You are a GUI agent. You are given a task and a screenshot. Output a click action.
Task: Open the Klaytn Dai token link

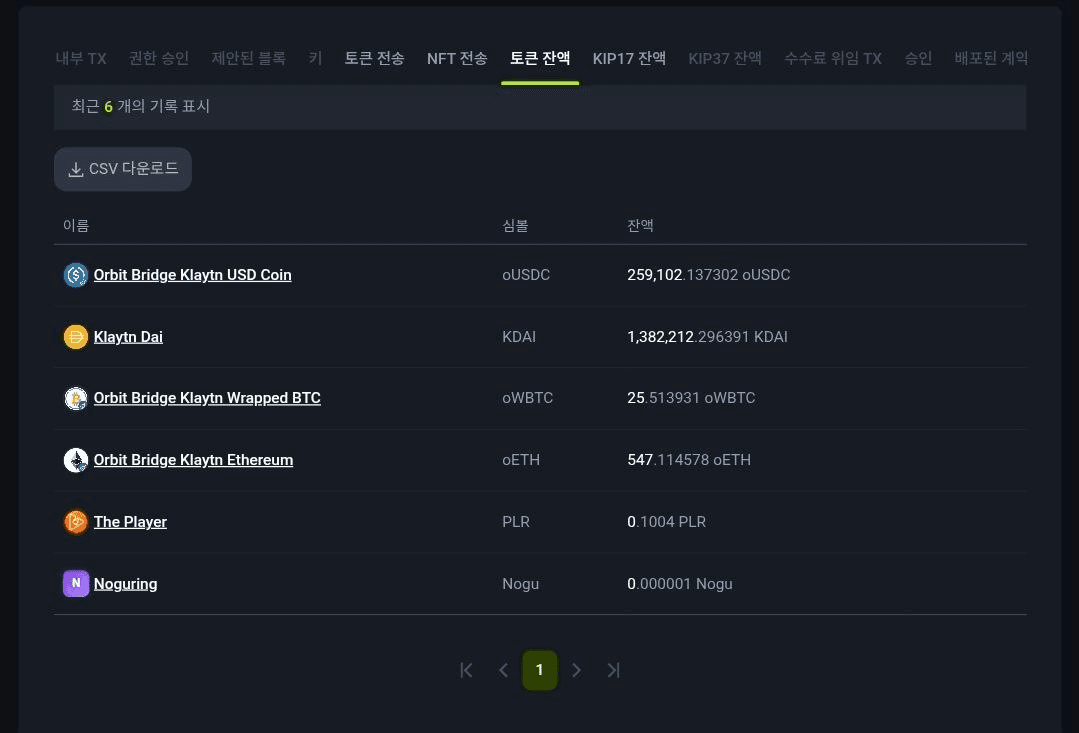[x=128, y=337]
